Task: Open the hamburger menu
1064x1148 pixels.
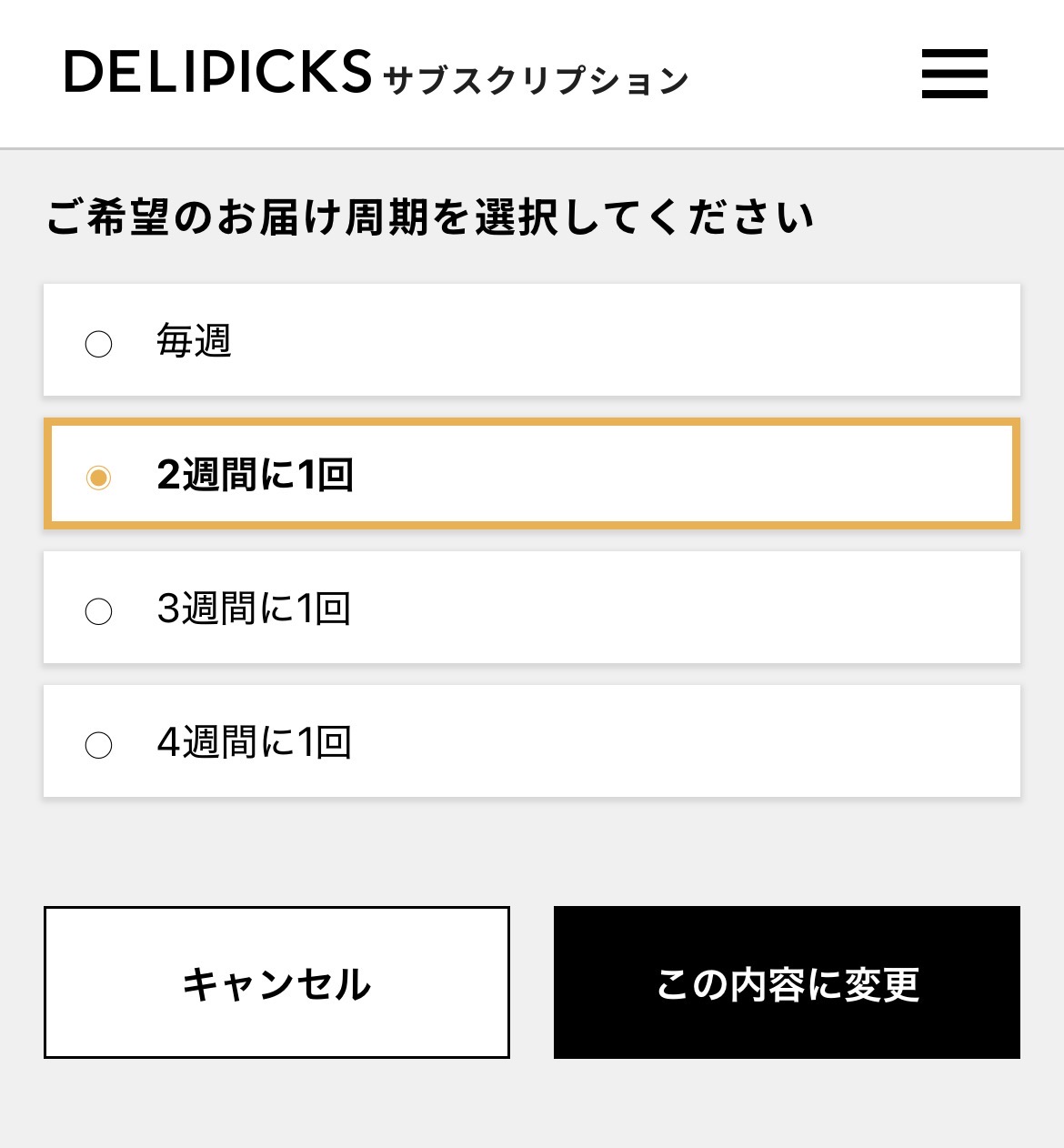Action: (954, 74)
